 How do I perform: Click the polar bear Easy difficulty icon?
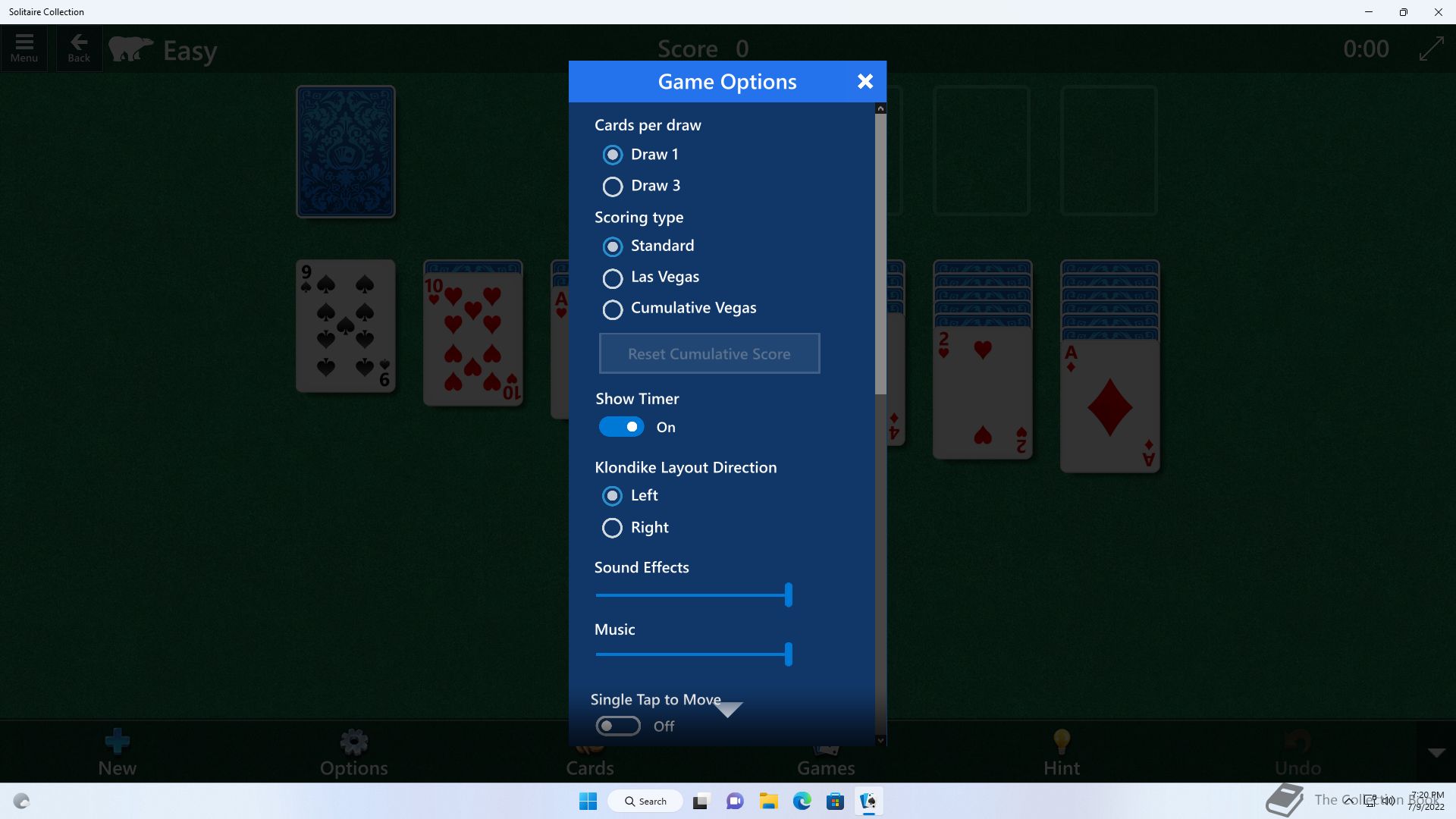pyautogui.click(x=130, y=49)
